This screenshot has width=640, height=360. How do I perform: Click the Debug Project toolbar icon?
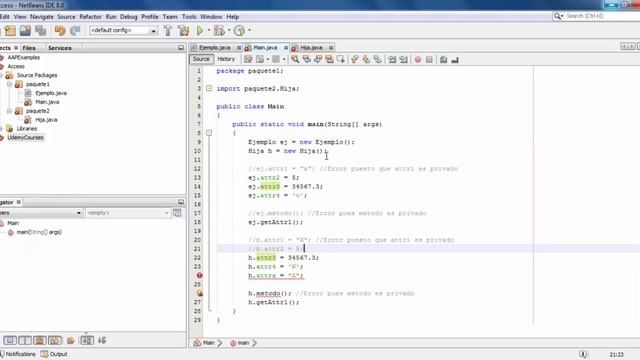point(219,31)
